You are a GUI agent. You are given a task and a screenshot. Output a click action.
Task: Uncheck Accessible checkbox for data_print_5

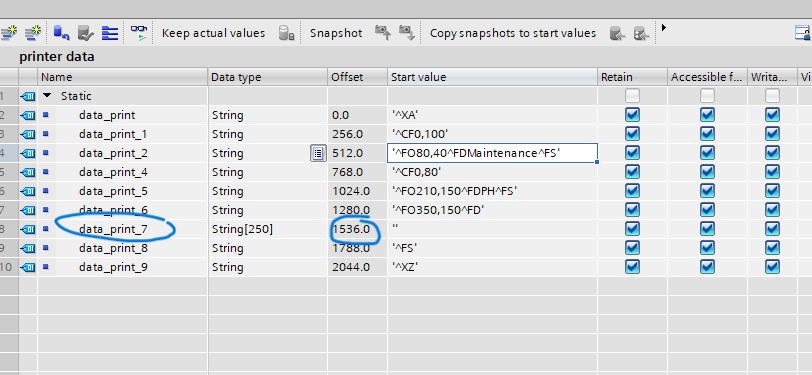pyautogui.click(x=707, y=191)
